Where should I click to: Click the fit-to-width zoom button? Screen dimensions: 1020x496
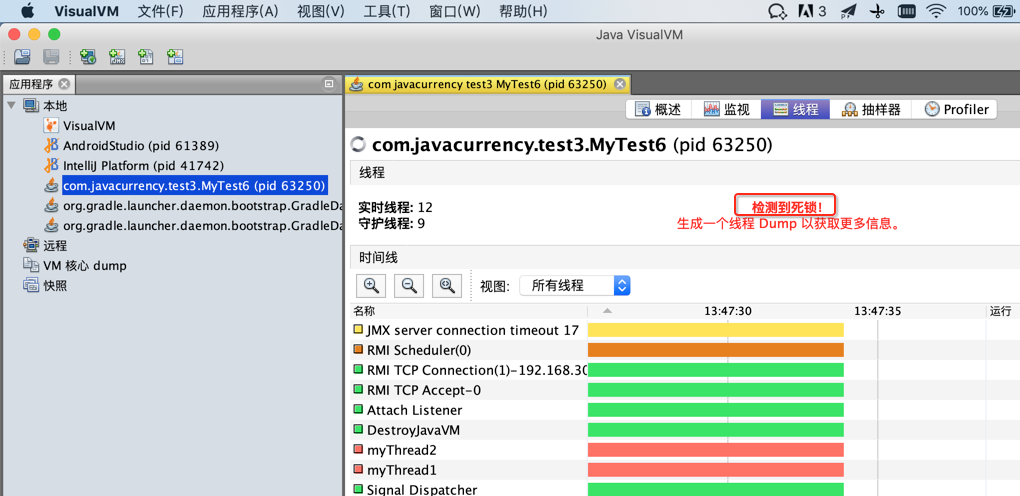tap(447, 285)
